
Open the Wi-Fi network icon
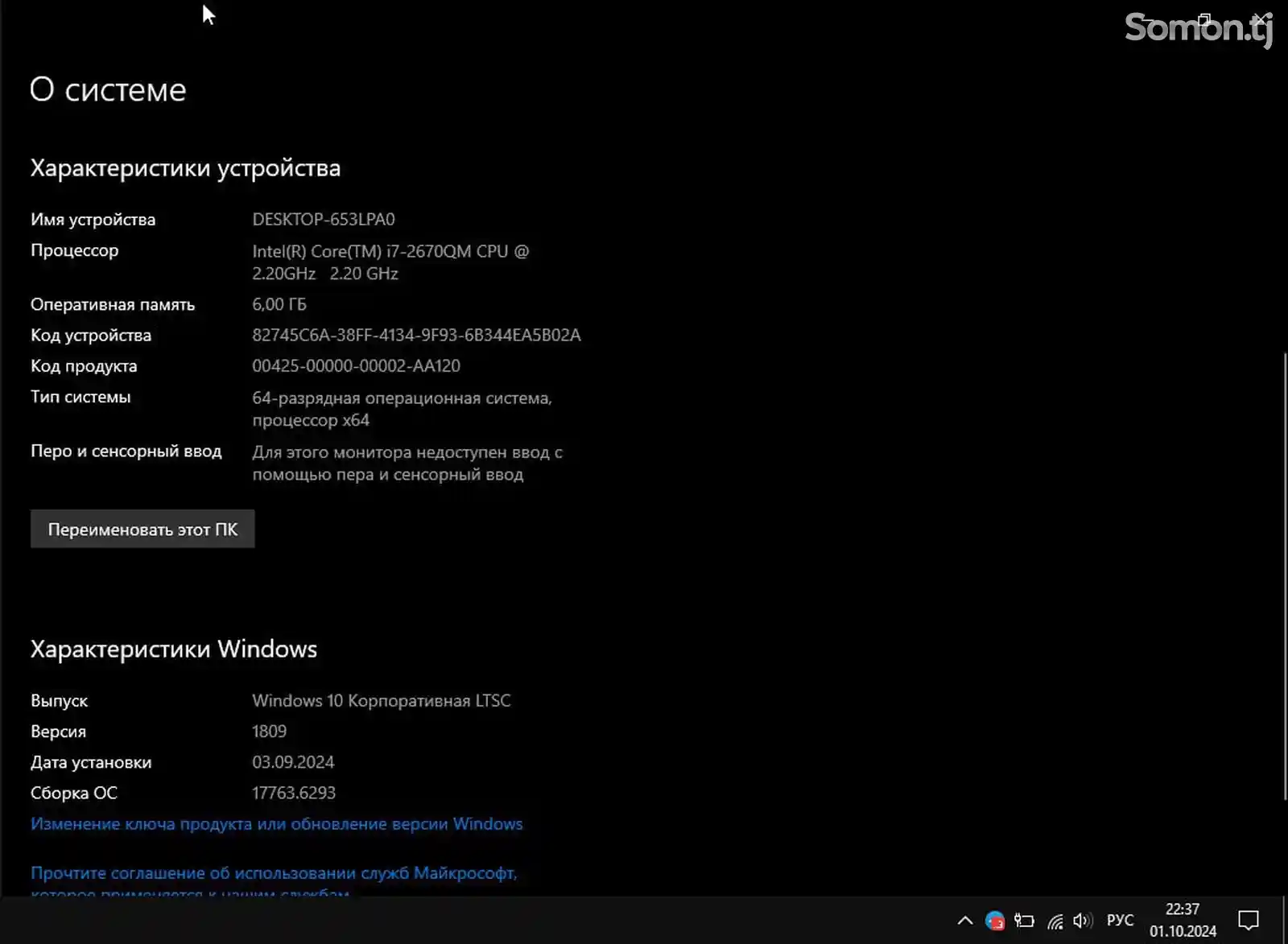(1055, 921)
